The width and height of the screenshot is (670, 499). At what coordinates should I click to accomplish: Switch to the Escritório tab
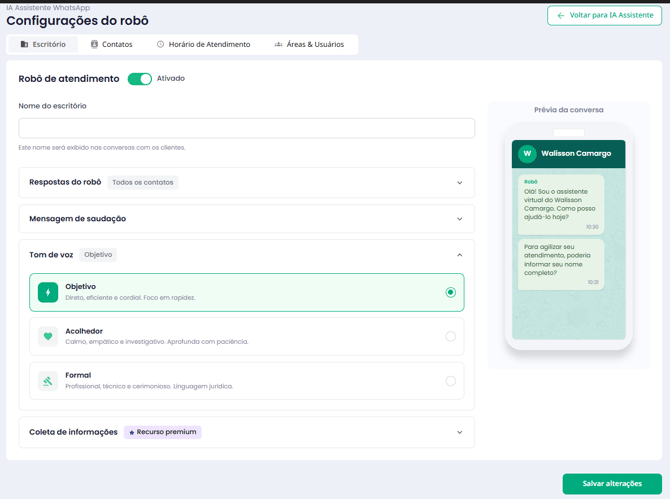coord(43,44)
